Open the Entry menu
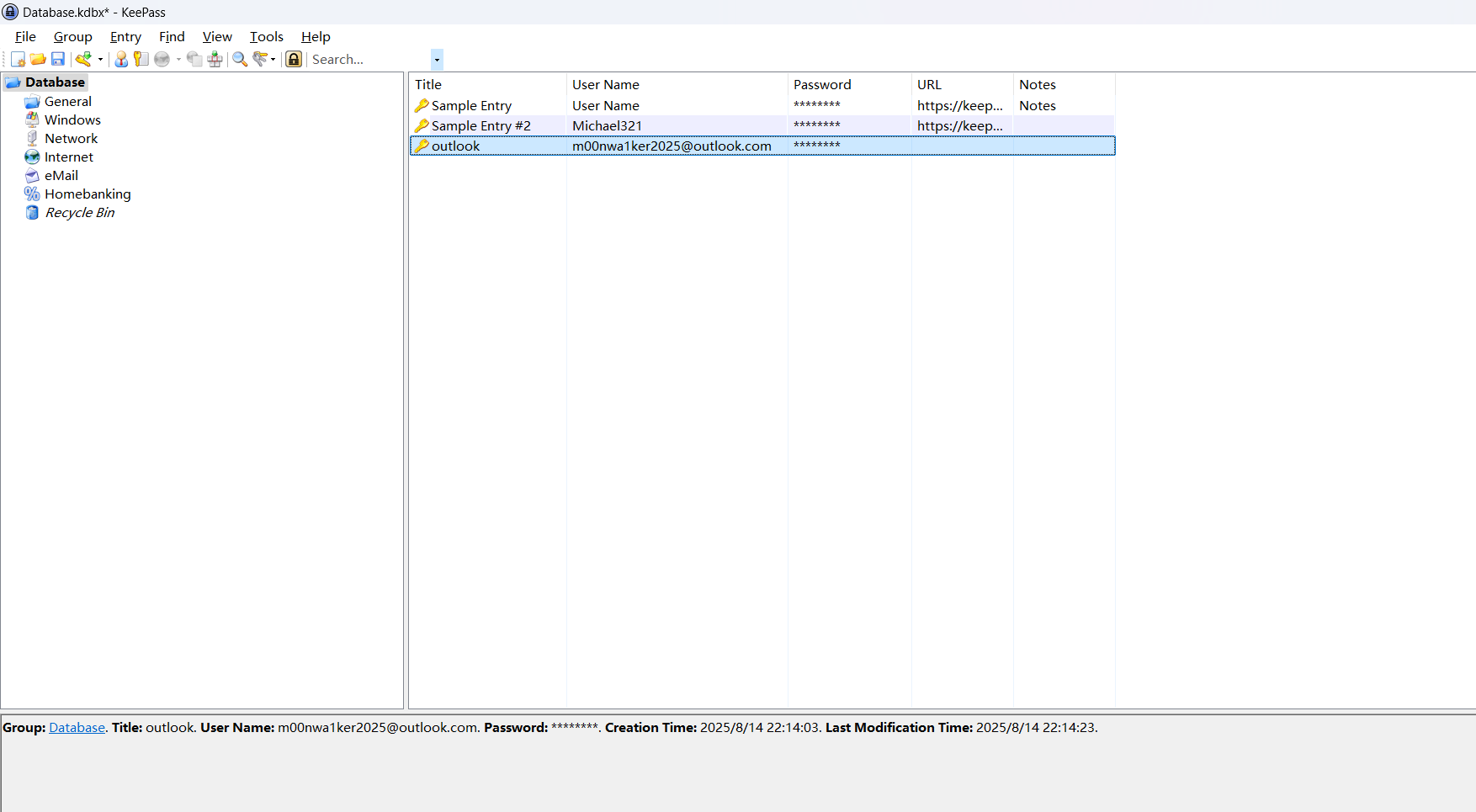 click(x=125, y=36)
